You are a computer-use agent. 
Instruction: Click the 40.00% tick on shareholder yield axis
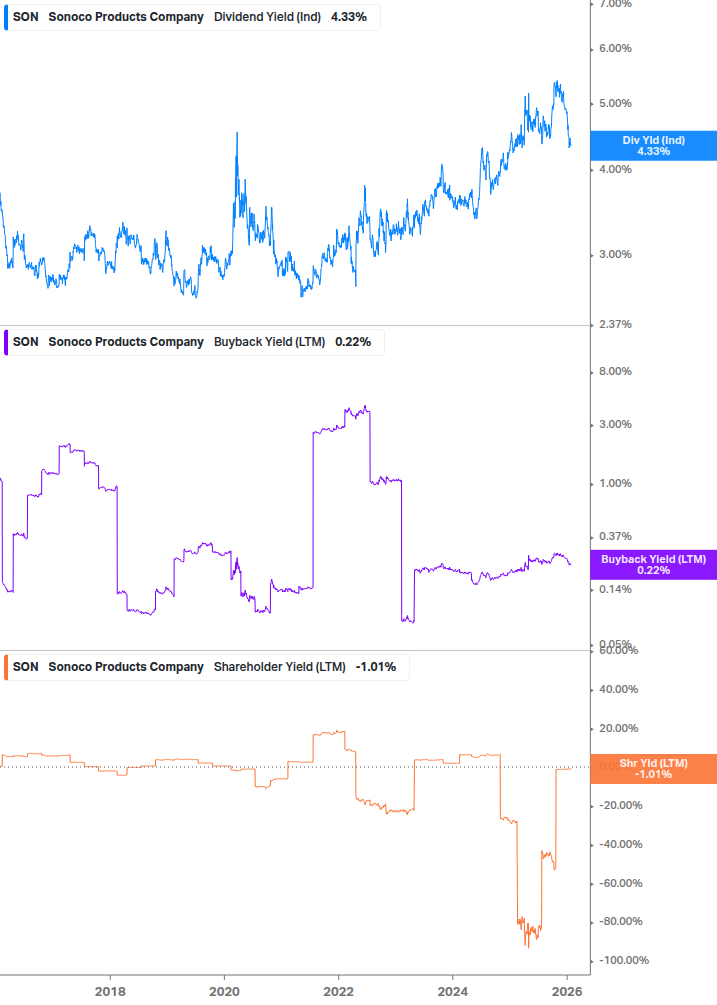[x=618, y=690]
